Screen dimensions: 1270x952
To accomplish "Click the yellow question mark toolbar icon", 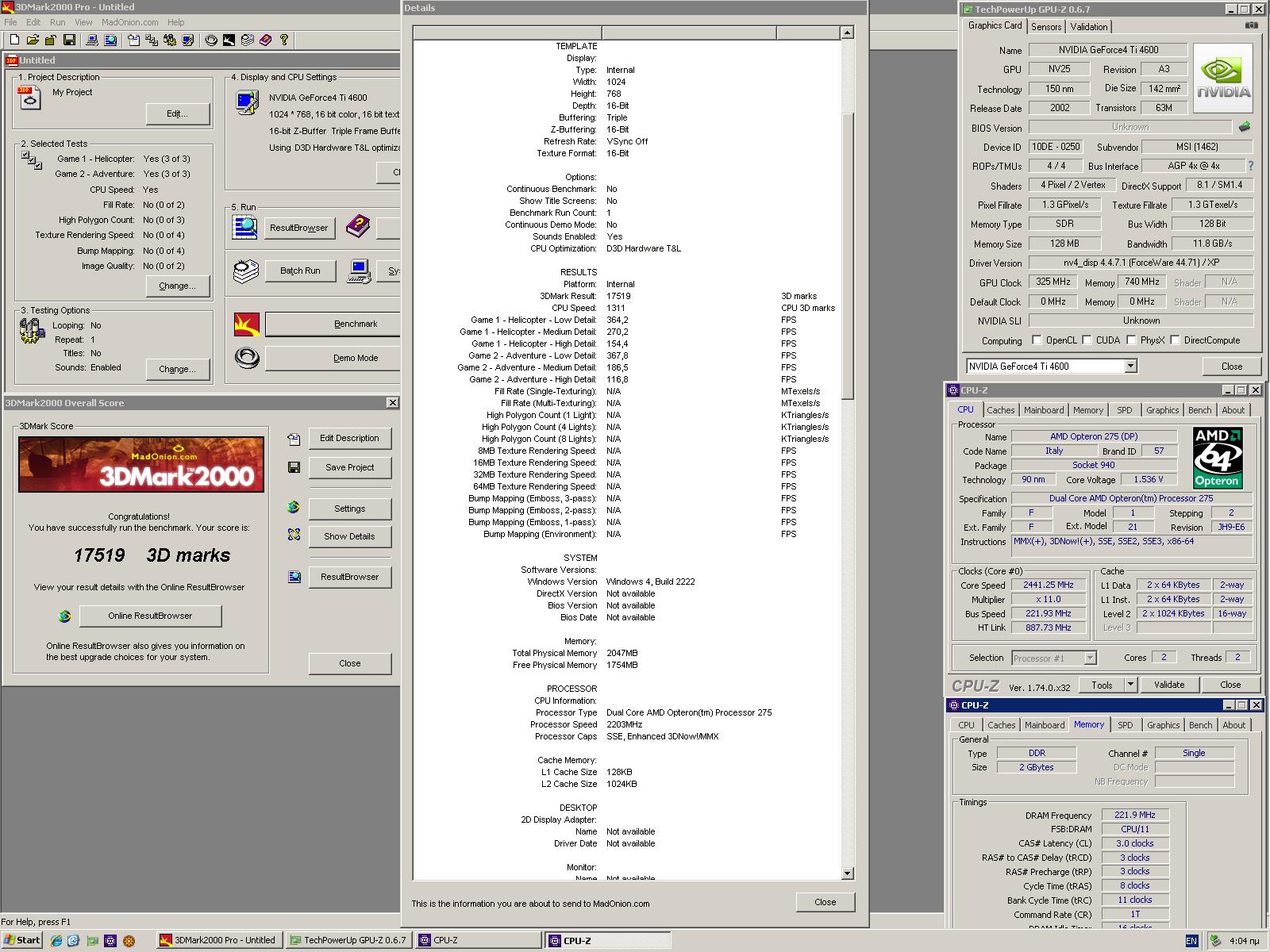I will [x=283, y=40].
